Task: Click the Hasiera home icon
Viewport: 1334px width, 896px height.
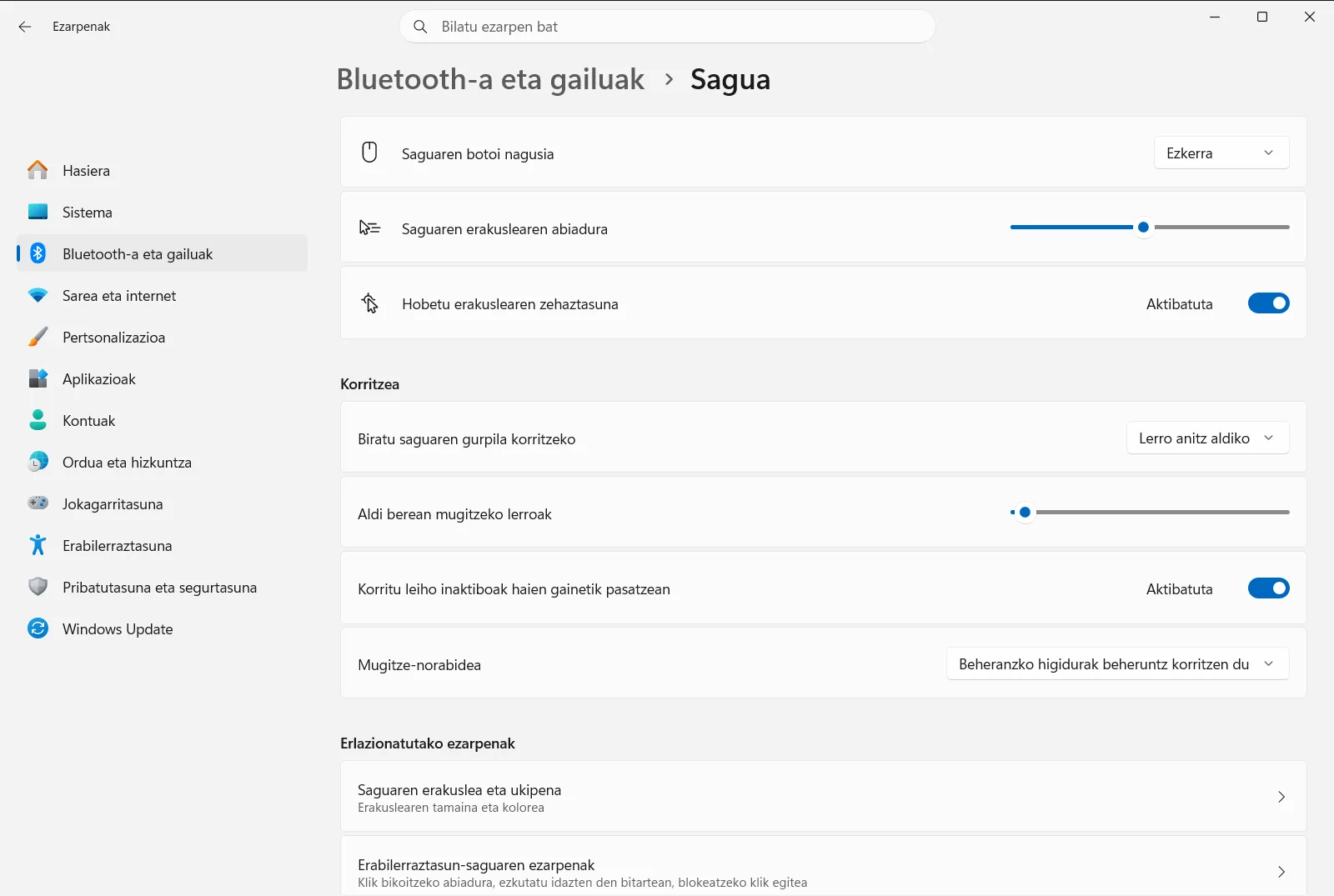Action: (38, 170)
